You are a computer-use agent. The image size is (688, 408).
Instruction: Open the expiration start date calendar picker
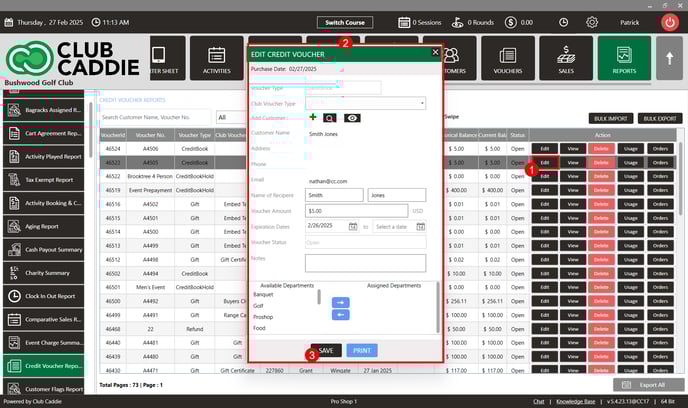(x=353, y=226)
